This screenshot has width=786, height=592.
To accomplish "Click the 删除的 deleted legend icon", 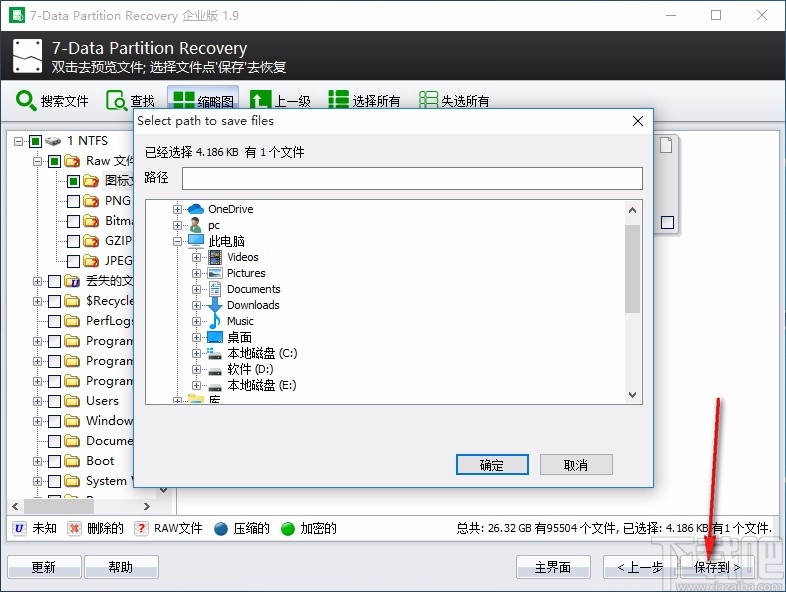I will click(74, 528).
